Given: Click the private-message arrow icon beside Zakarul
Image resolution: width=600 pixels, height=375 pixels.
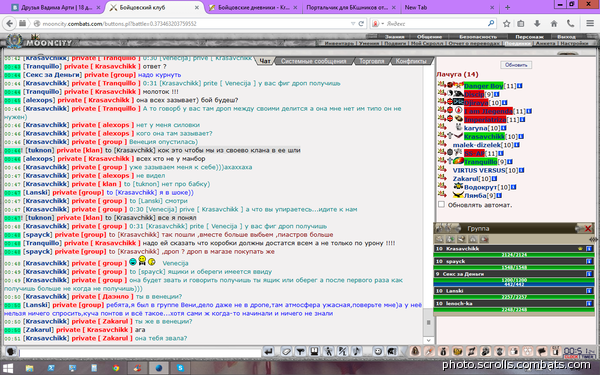Looking at the screenshot, I should 442,178.
